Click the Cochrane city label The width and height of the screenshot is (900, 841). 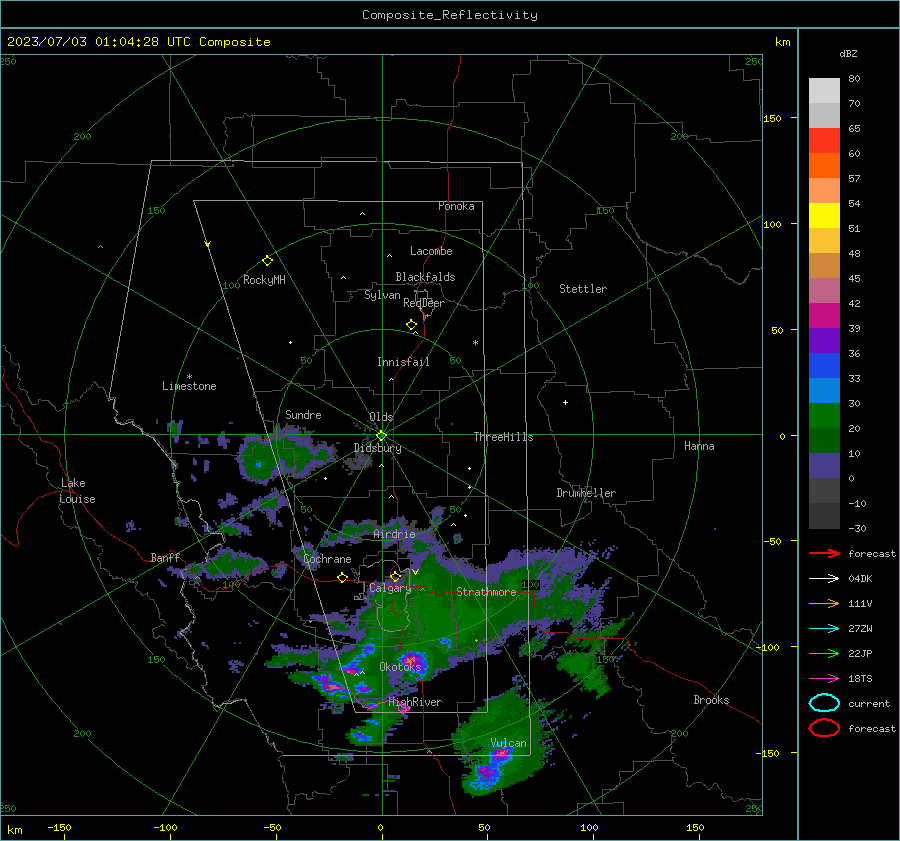point(327,559)
